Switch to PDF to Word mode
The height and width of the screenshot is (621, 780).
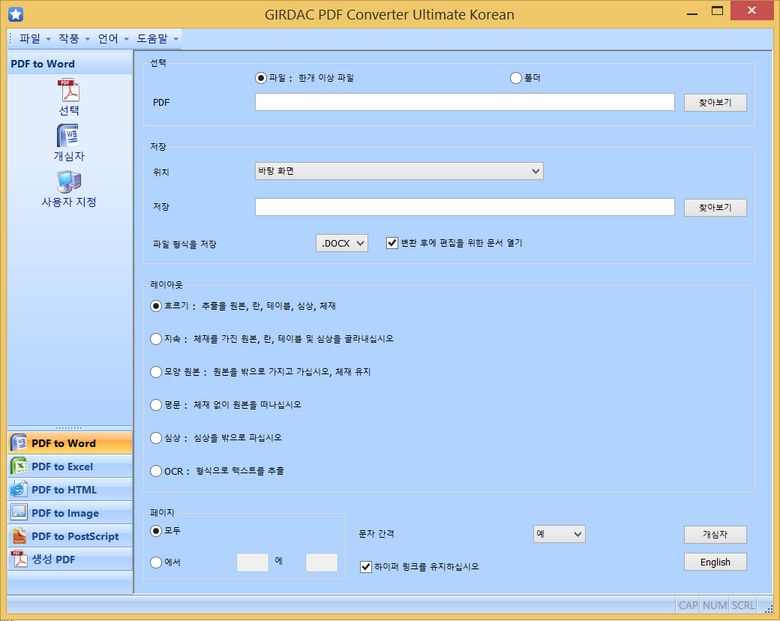pyautogui.click(x=70, y=443)
